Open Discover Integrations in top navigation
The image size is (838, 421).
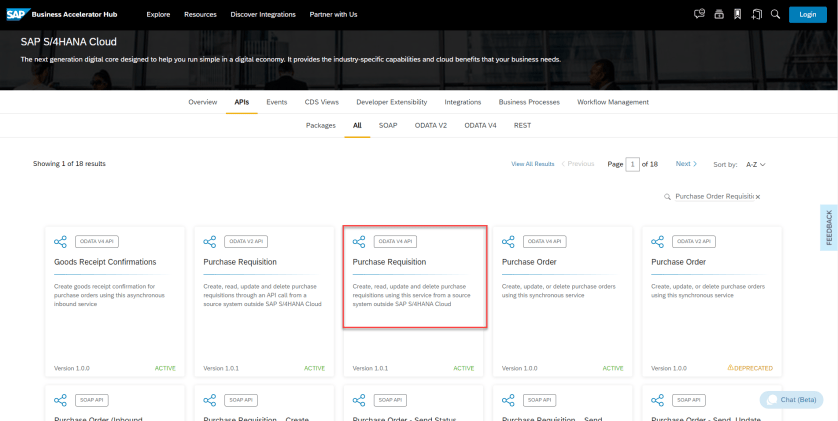coord(263,14)
